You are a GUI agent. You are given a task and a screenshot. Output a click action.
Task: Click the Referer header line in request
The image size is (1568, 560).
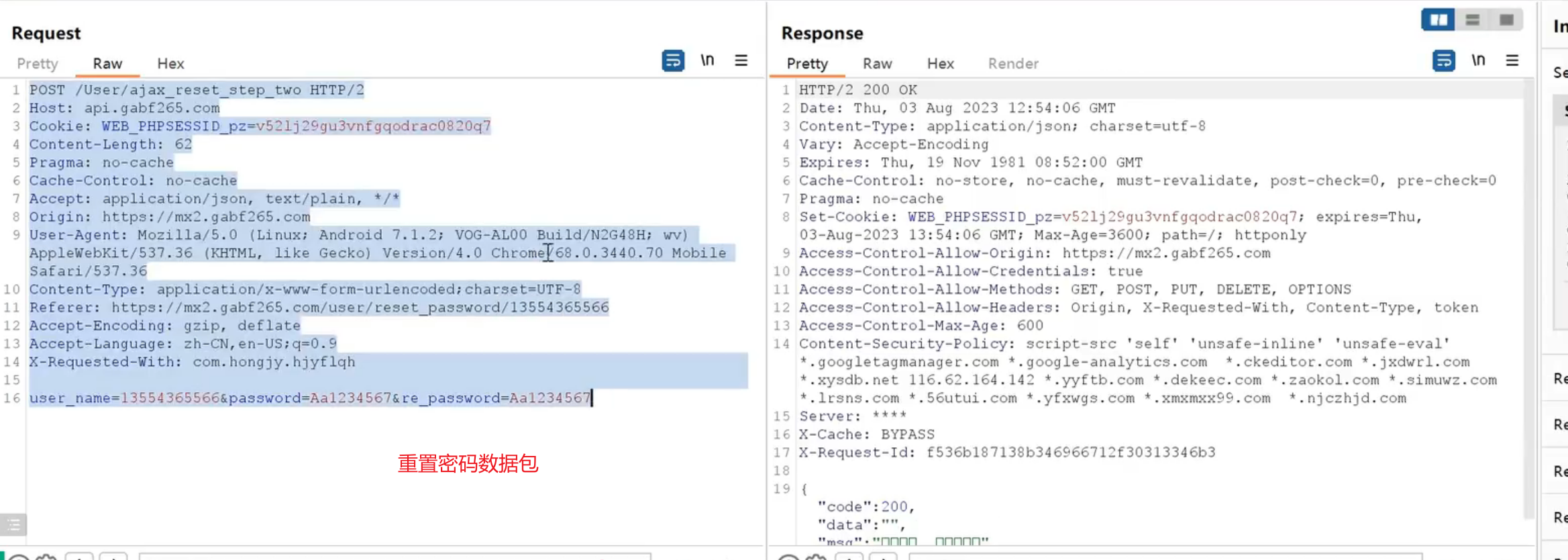319,308
